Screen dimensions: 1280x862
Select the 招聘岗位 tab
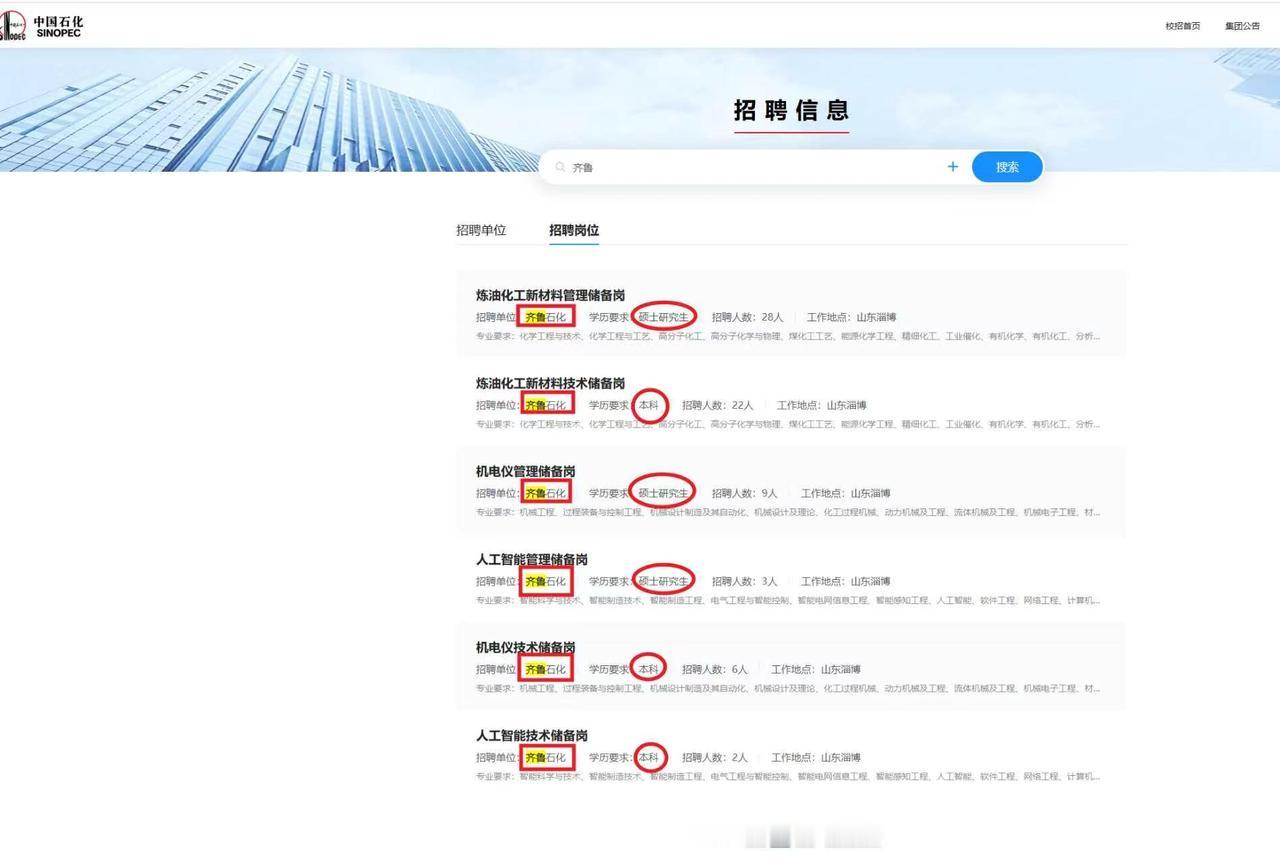574,230
